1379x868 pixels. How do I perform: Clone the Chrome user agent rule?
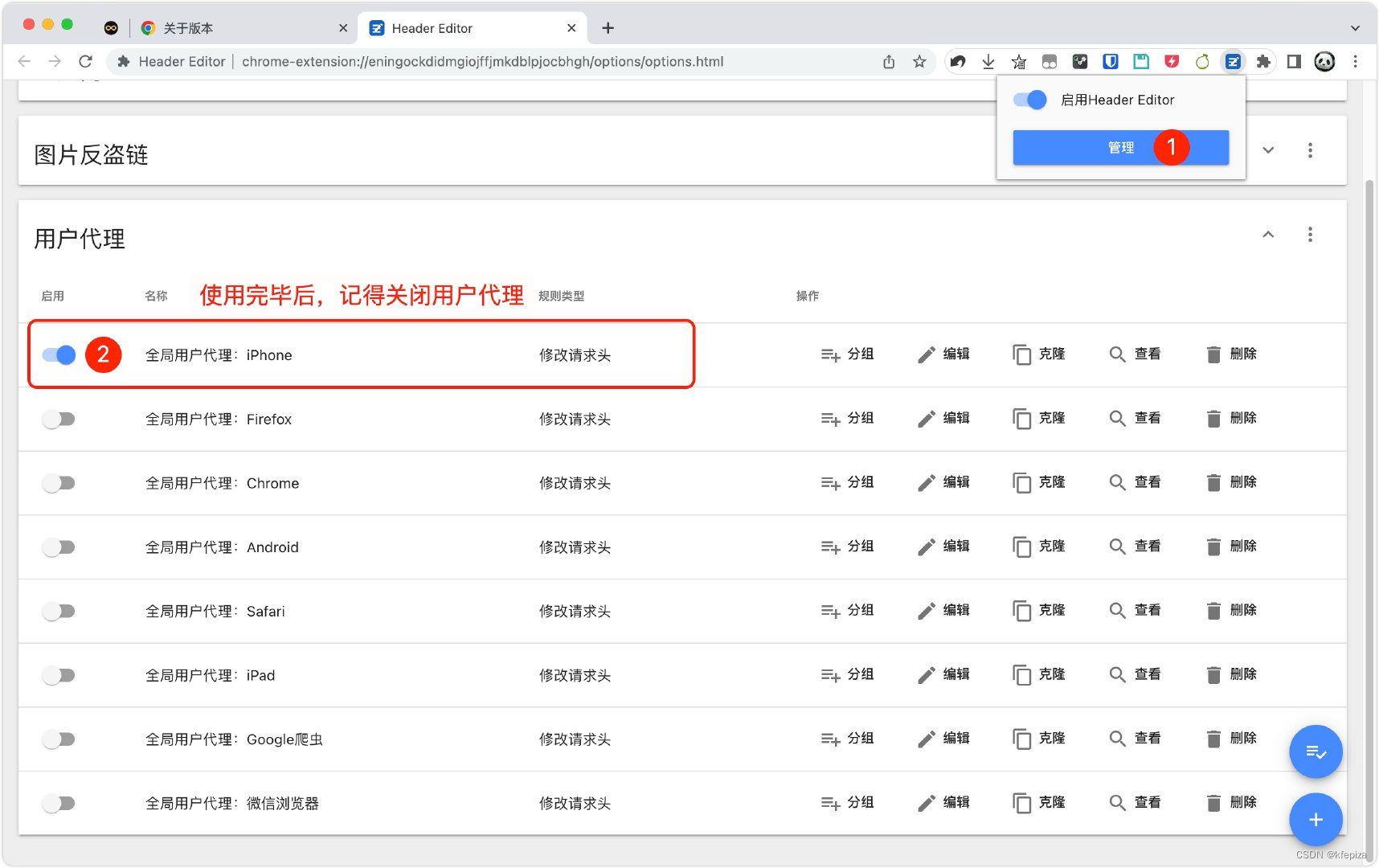click(1039, 483)
